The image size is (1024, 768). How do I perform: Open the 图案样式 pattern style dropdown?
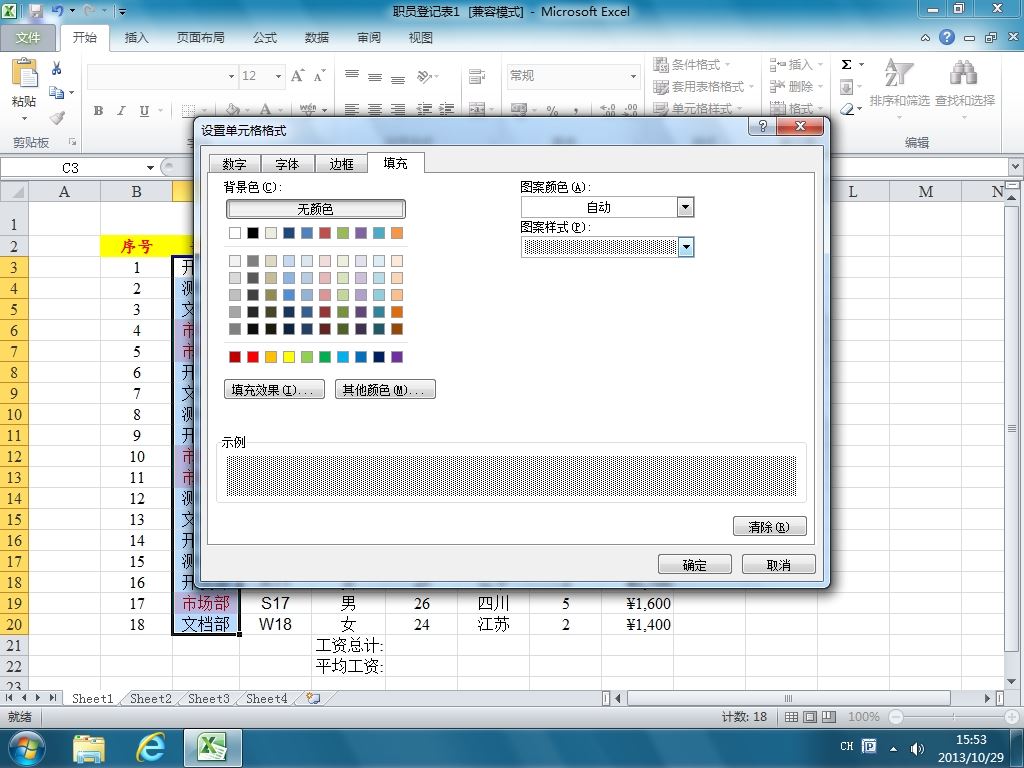click(x=685, y=247)
